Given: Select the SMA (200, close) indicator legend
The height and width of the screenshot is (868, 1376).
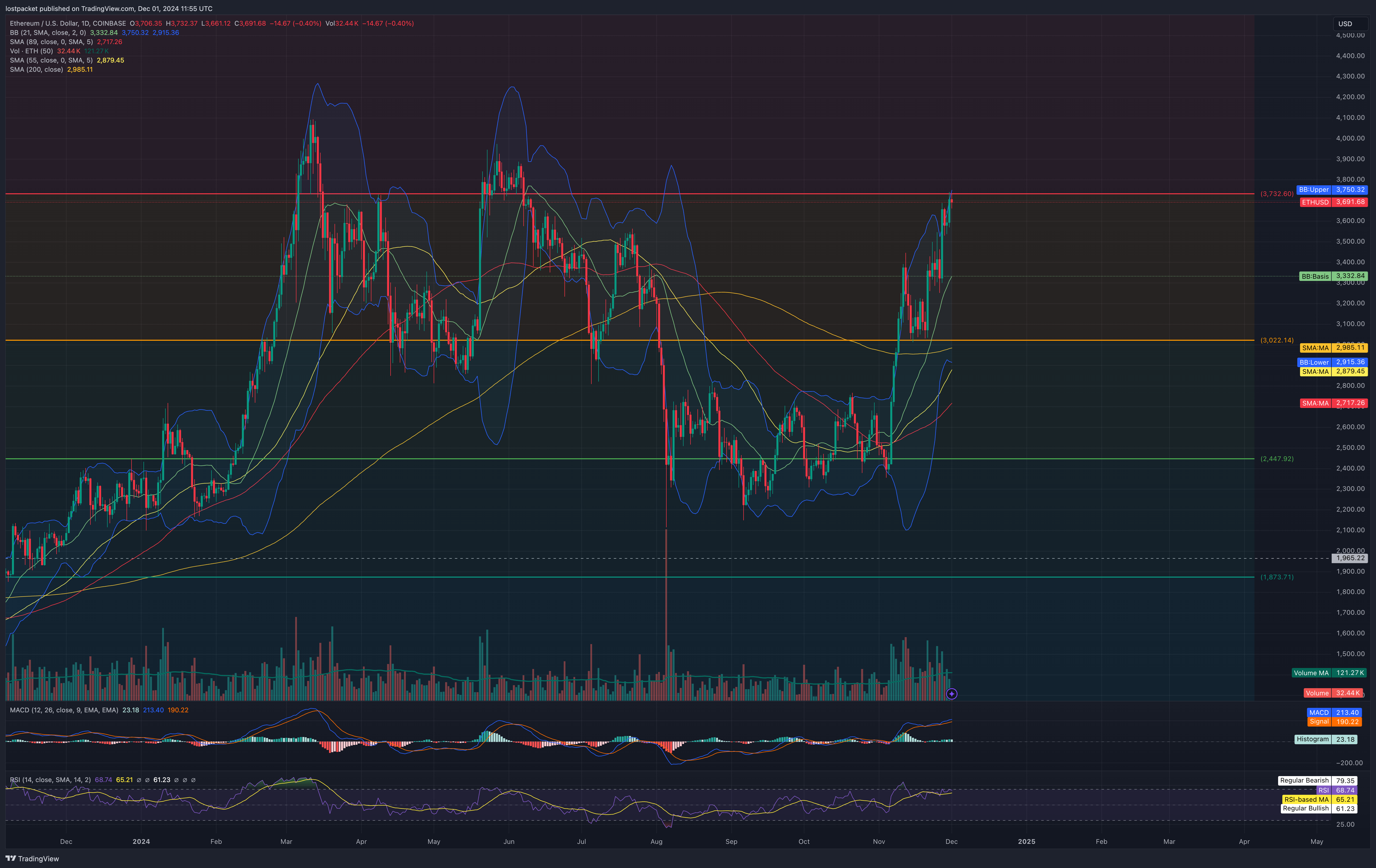Looking at the screenshot, I should click(37, 69).
